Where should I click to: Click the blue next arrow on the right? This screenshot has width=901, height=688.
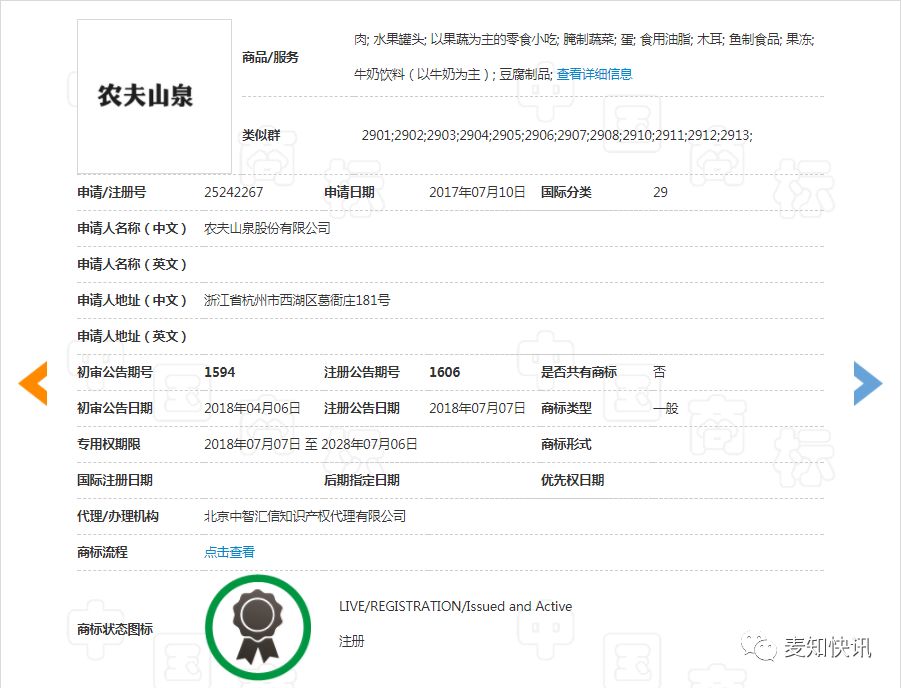coord(867,384)
